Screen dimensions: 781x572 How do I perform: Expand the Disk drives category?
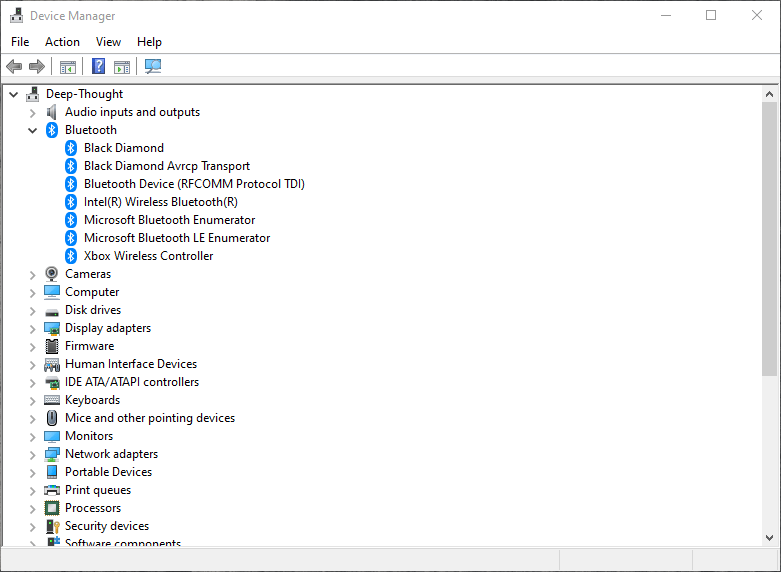[33, 310]
